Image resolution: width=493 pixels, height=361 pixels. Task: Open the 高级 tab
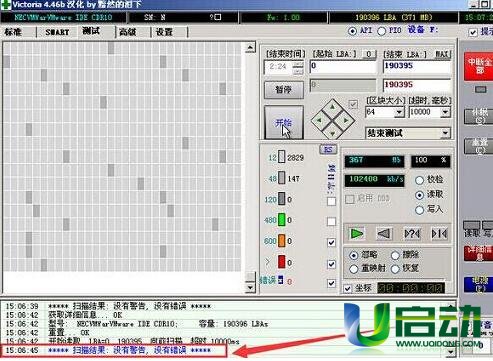(x=128, y=32)
